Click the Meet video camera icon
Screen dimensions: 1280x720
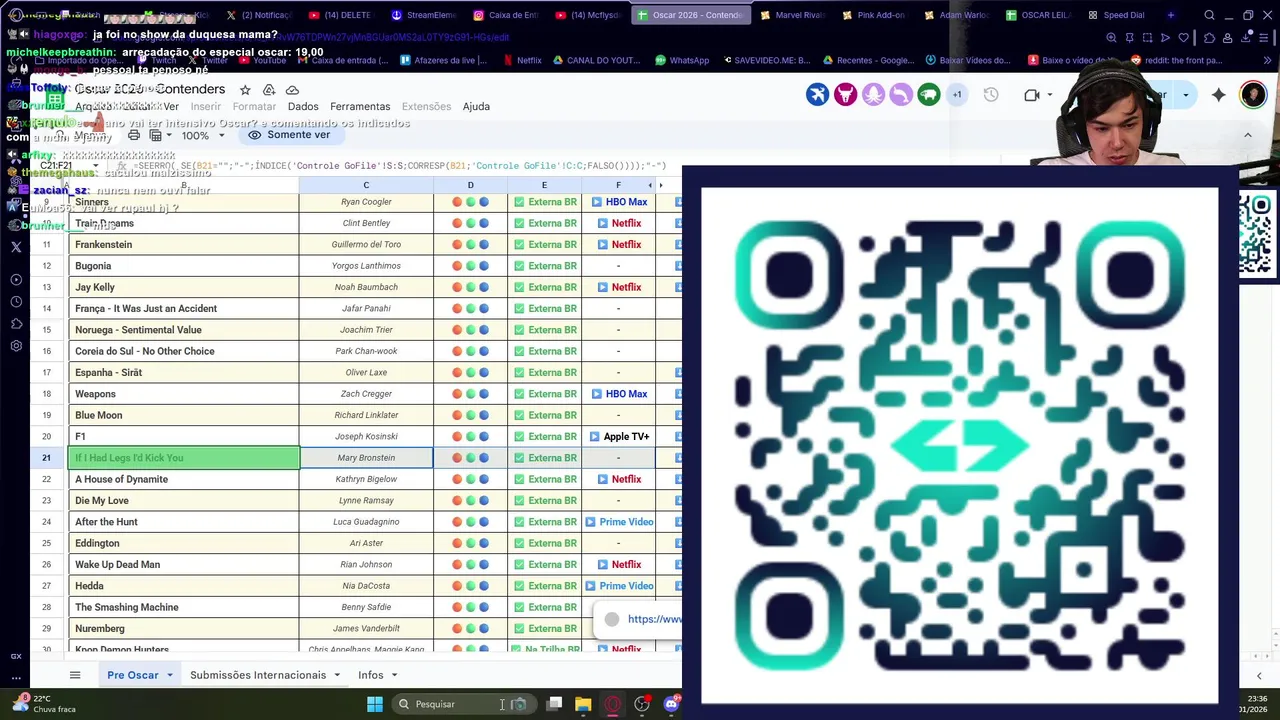(1032, 95)
